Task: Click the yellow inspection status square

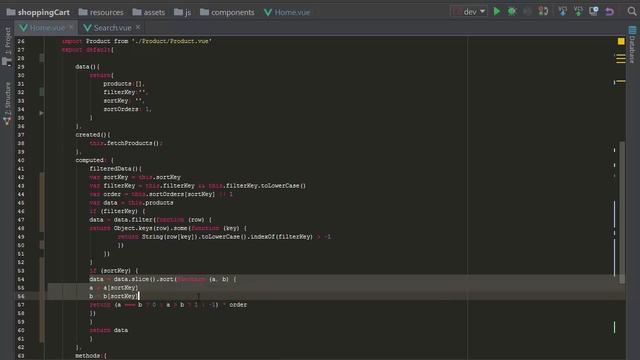Action: [621, 41]
